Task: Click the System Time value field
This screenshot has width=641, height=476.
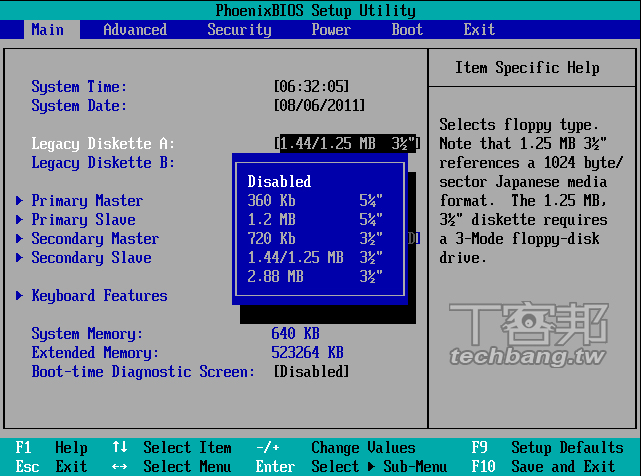Action: tap(311, 87)
